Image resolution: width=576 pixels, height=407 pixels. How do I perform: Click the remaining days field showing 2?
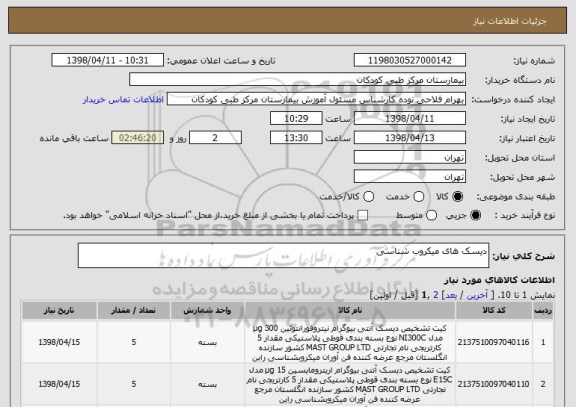click(x=215, y=138)
